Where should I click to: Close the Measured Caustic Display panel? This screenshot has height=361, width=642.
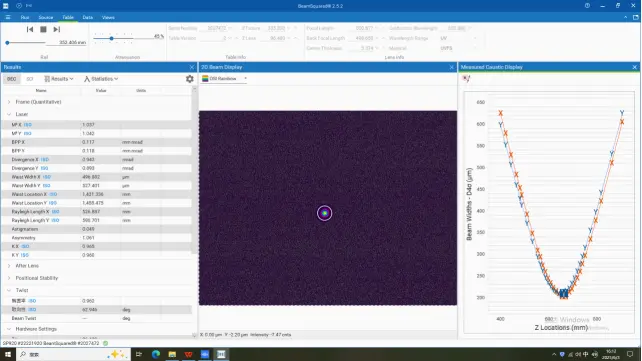pos(635,67)
